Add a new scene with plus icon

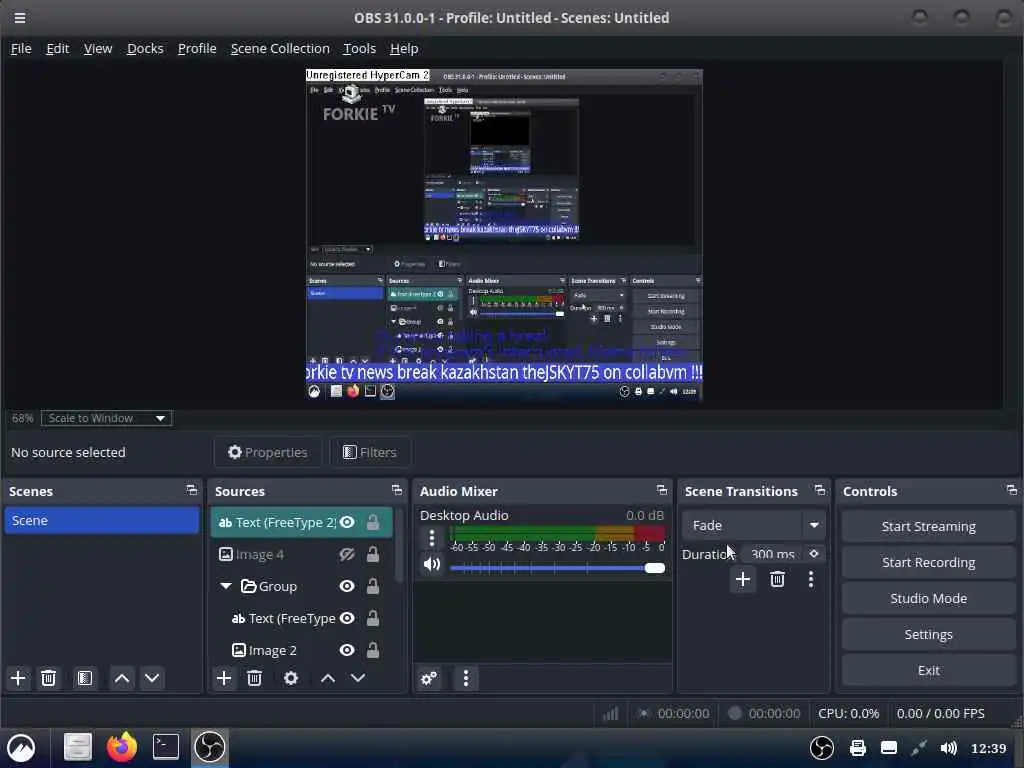pyautogui.click(x=18, y=678)
